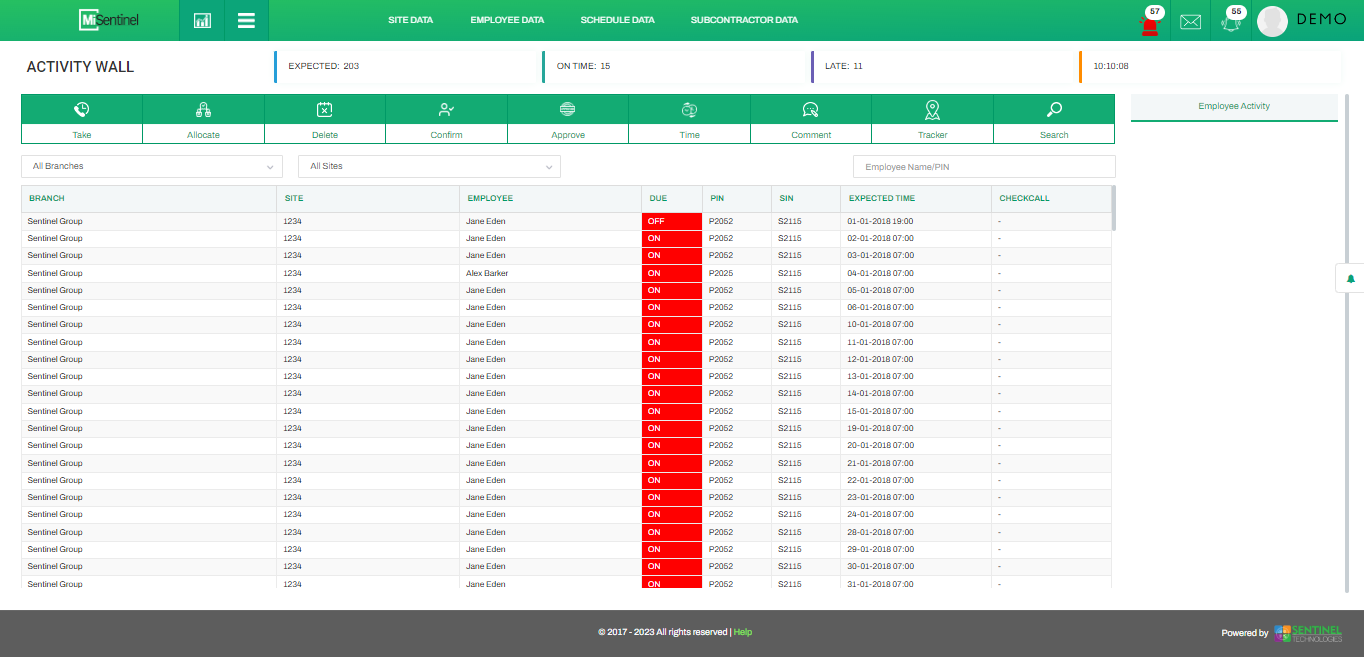The width and height of the screenshot is (1364, 657).
Task: Open the Schedule Data menu
Action: (x=617, y=20)
